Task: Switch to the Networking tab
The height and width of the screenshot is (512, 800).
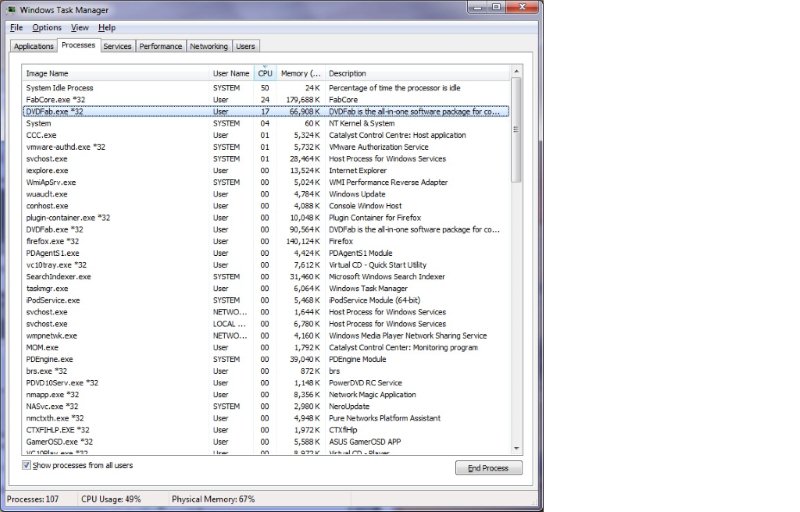Action: click(209, 46)
